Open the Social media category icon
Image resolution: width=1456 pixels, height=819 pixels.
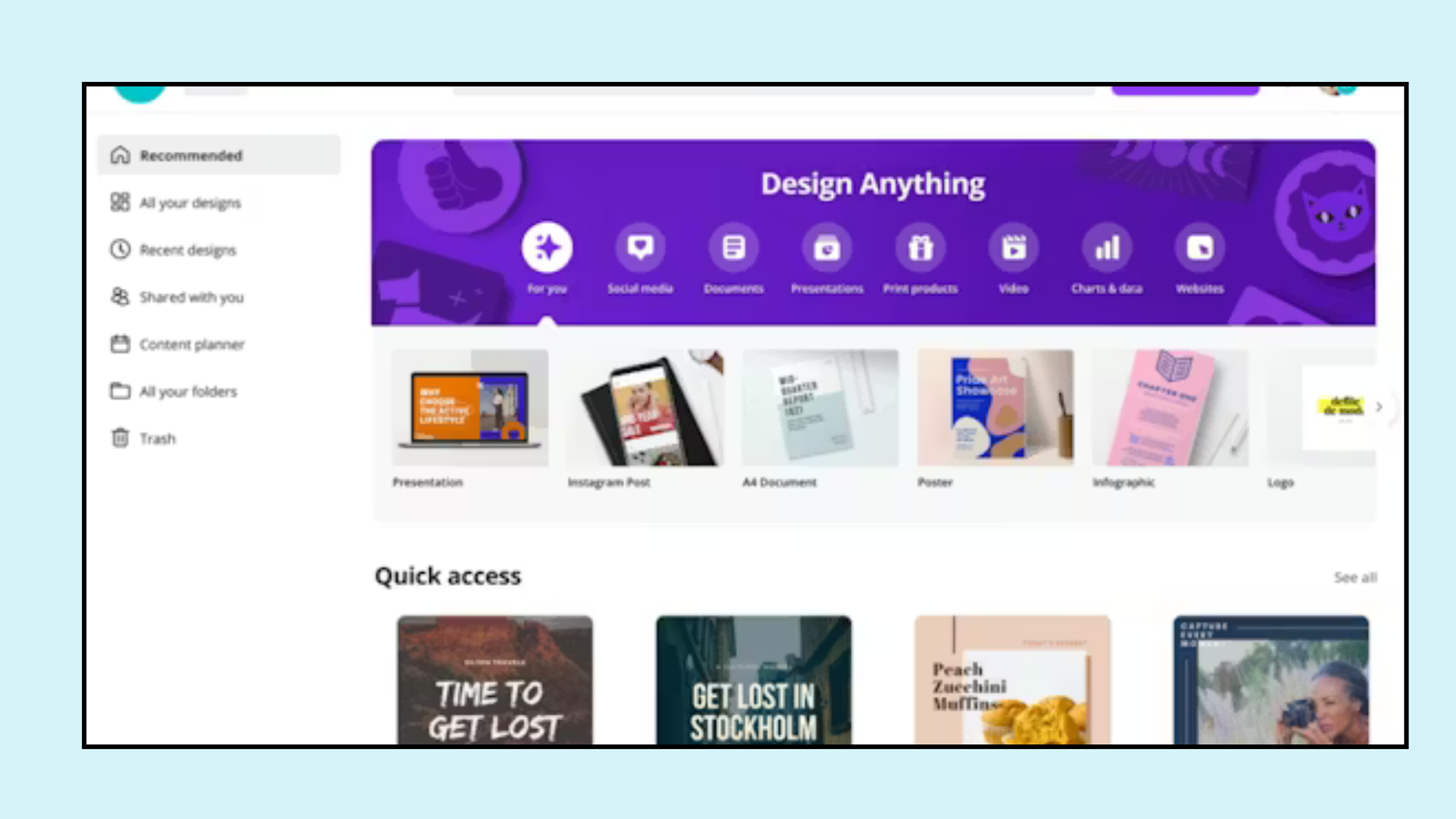click(641, 247)
